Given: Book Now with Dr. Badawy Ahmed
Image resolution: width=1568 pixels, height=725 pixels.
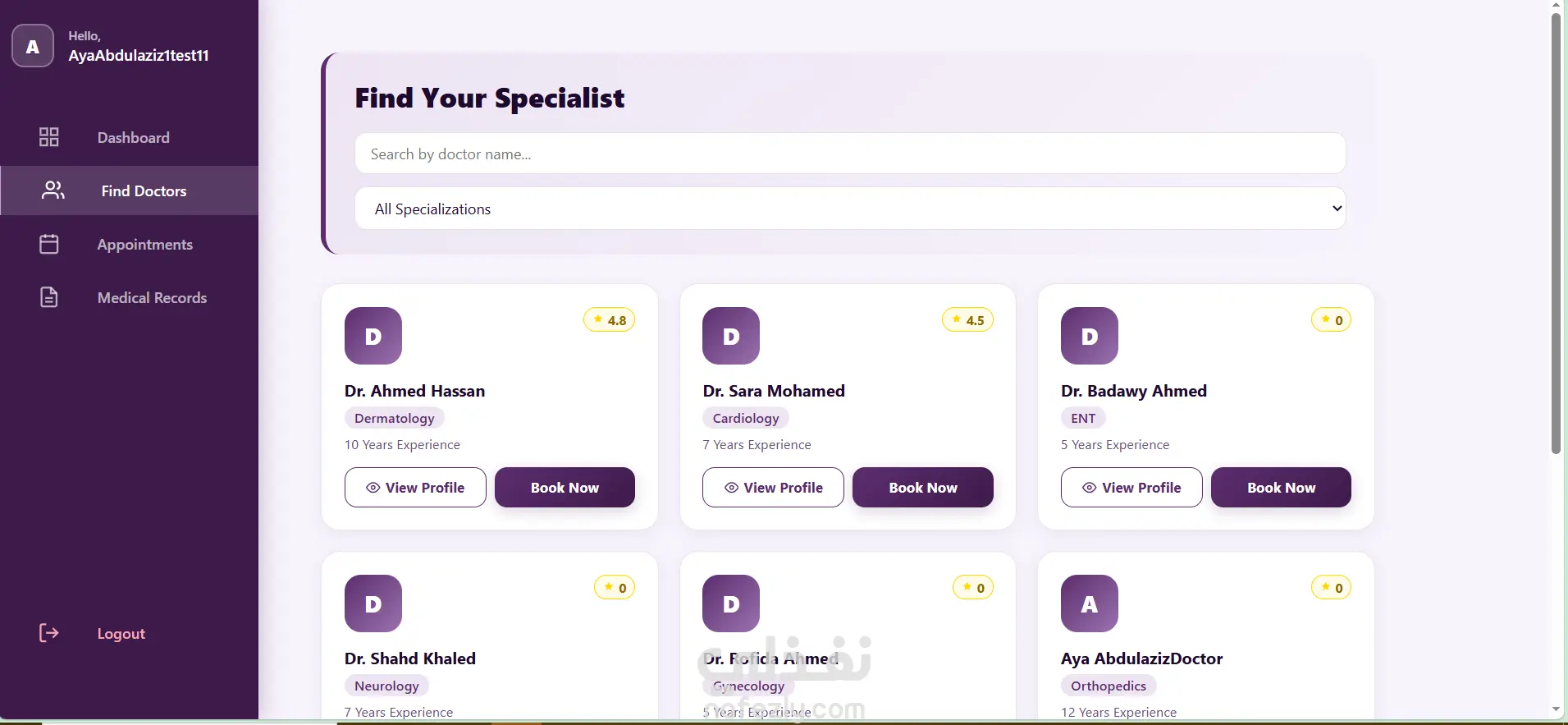Looking at the screenshot, I should click(1281, 488).
